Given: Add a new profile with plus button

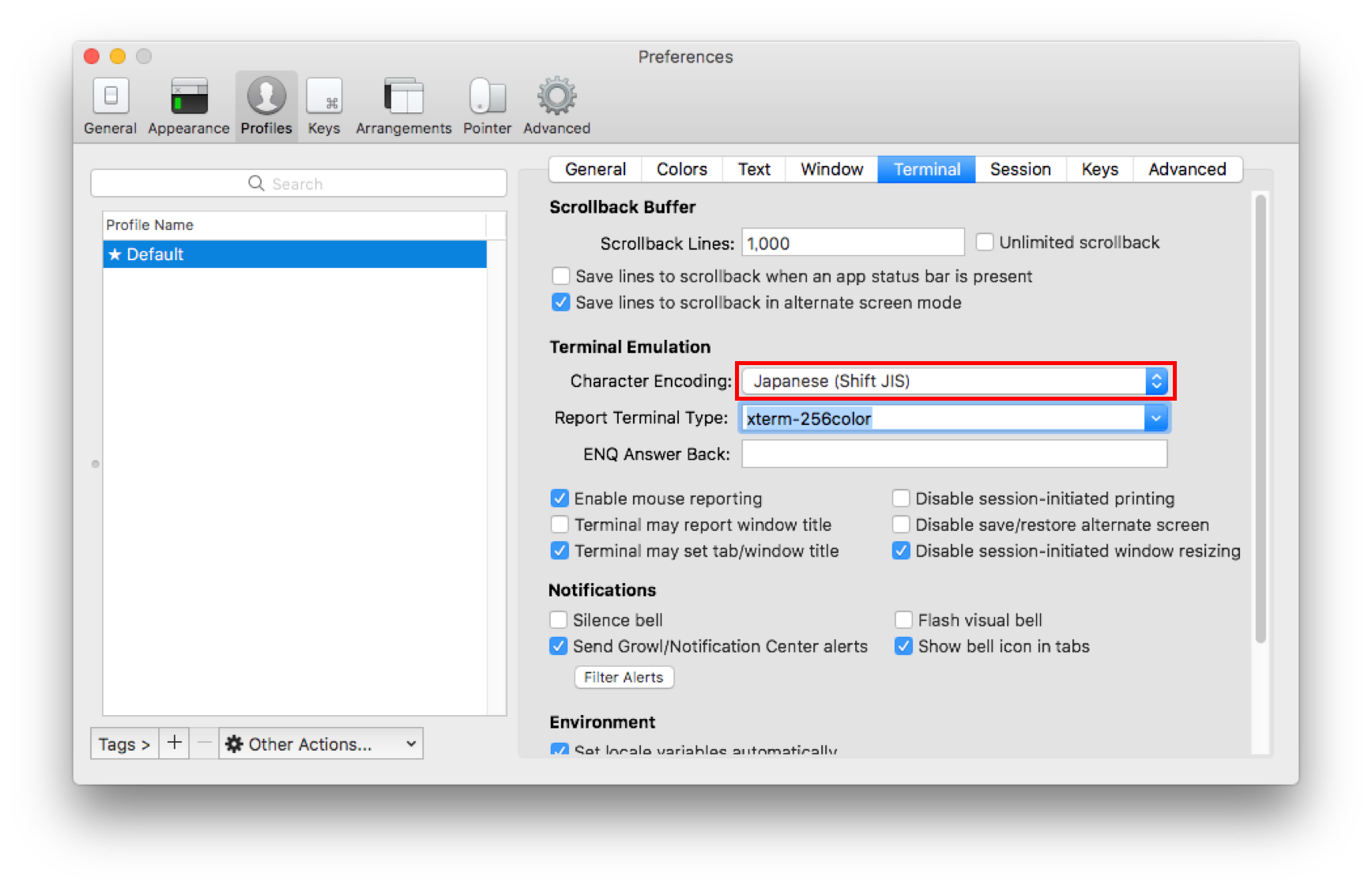Looking at the screenshot, I should point(174,743).
